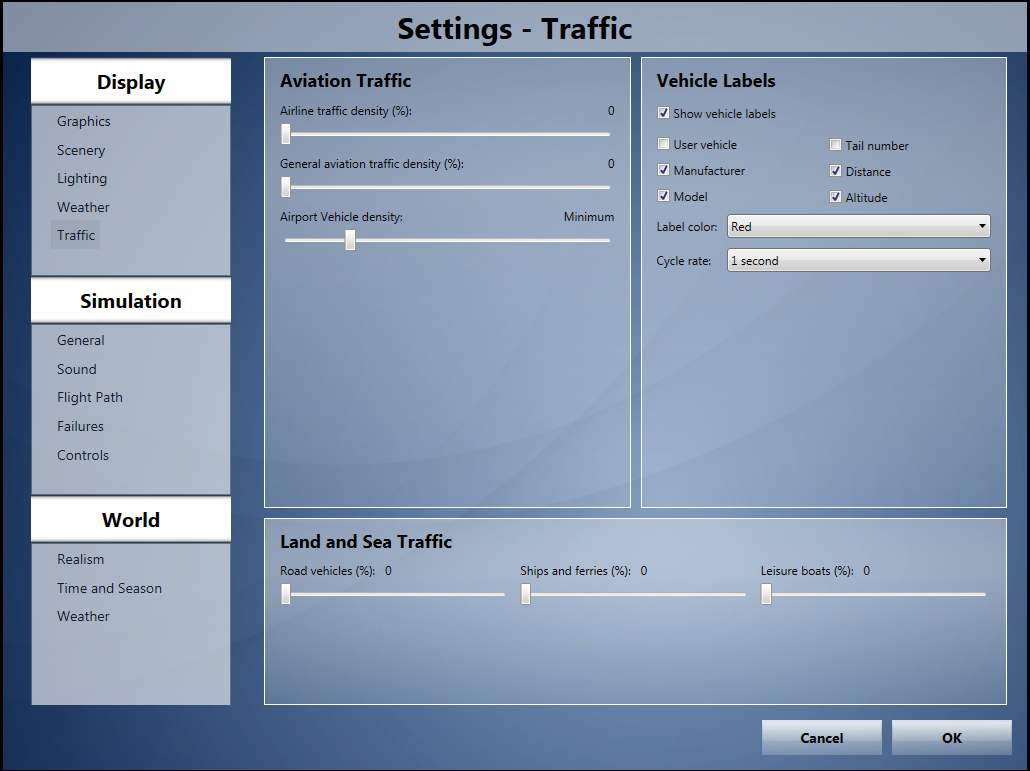1030x771 pixels.
Task: Select Lighting under Display
Action: [82, 179]
